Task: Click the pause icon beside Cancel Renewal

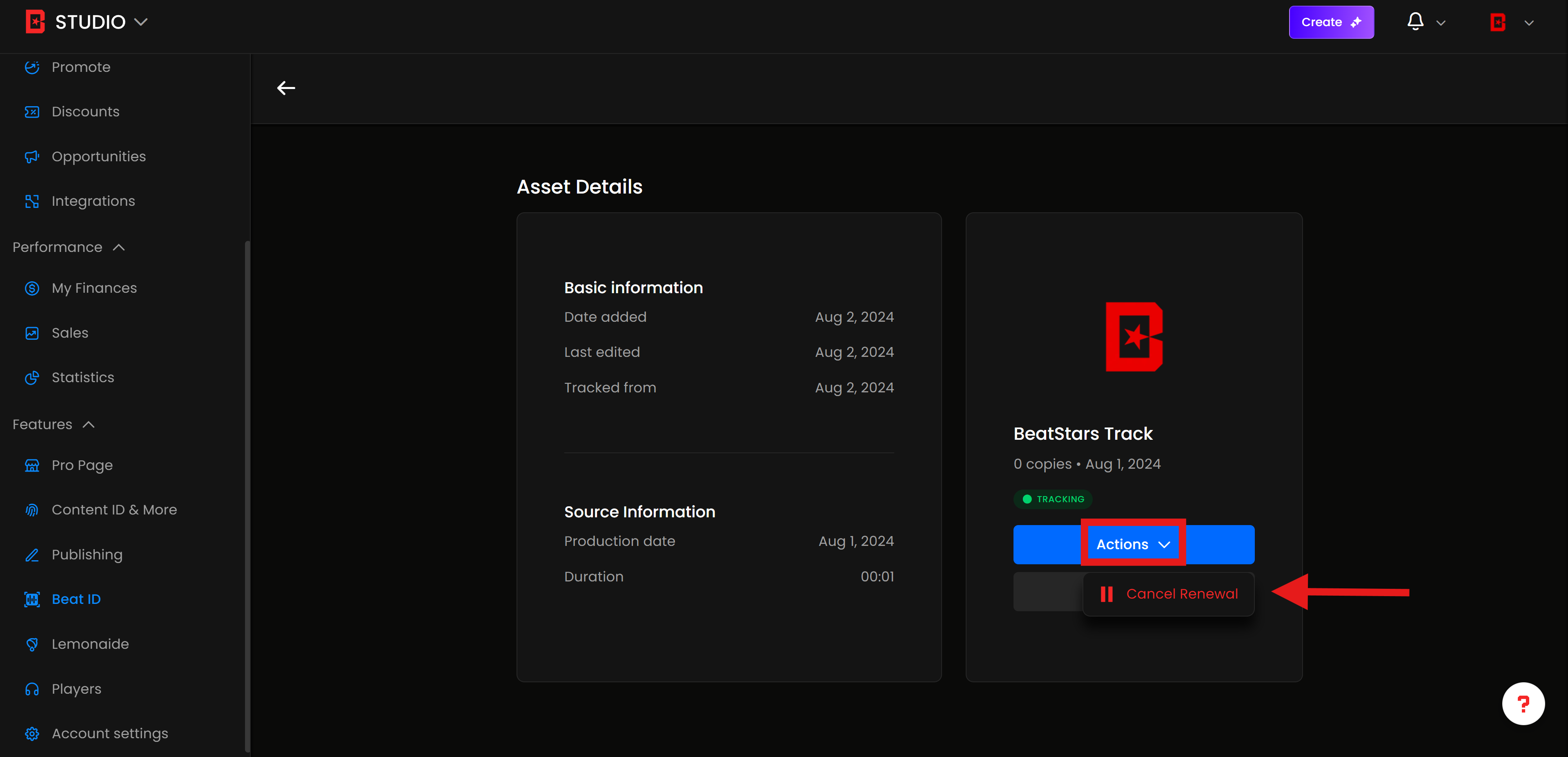Action: (1107, 594)
